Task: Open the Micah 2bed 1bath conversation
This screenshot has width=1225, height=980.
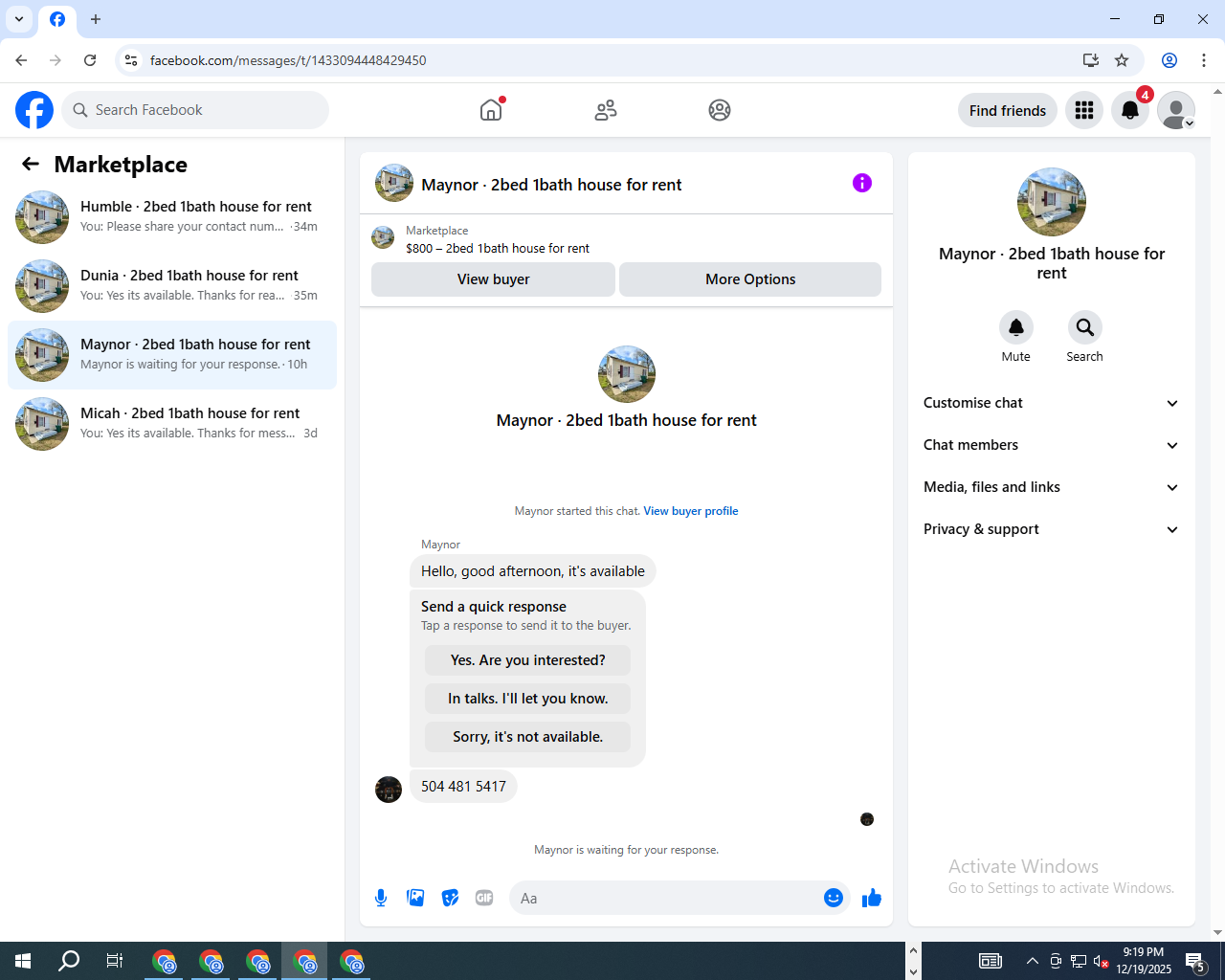Action: [x=172, y=424]
